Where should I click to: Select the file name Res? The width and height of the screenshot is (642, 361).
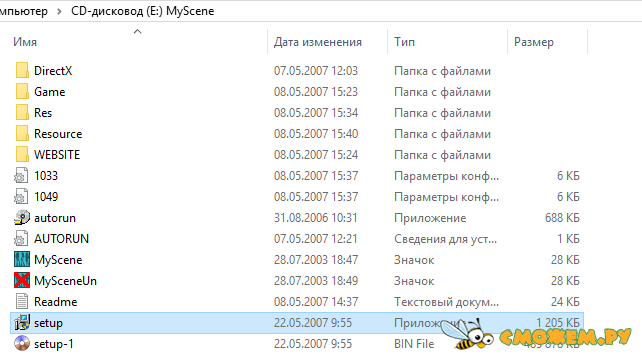coord(43,113)
